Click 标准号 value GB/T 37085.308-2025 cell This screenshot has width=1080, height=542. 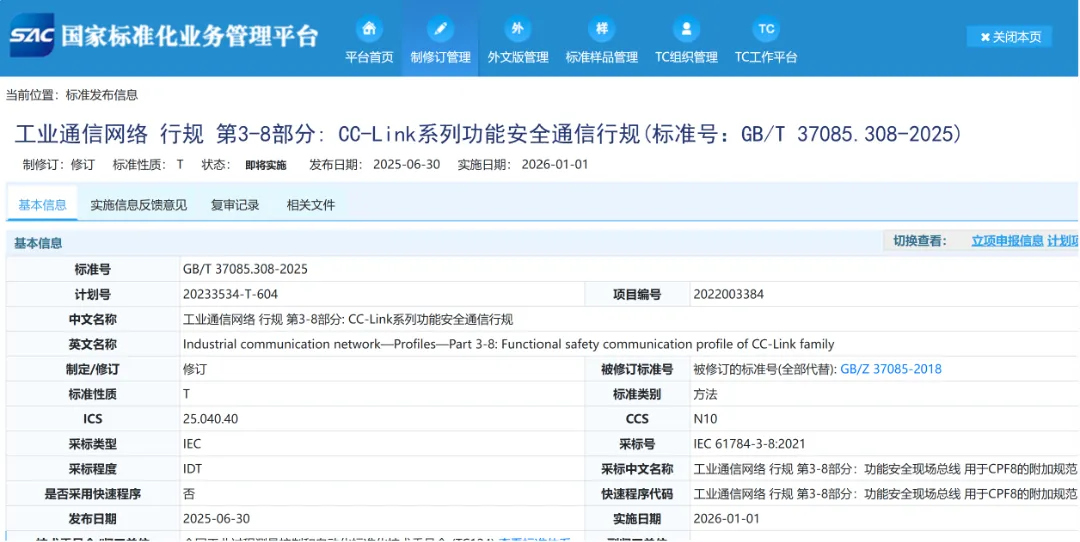(x=629, y=269)
